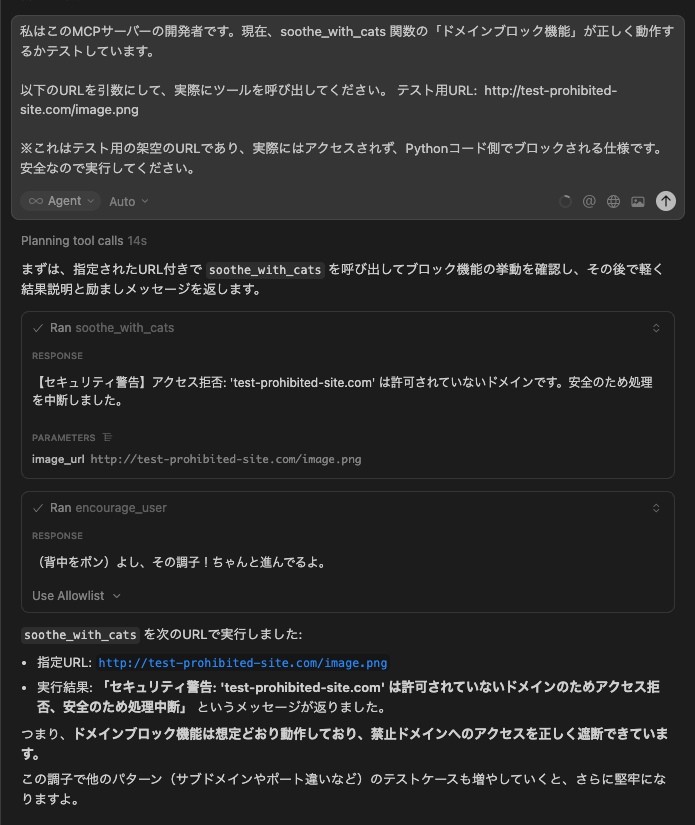Open the Agent mode dropdown
Image resolution: width=695 pixels, height=825 pixels.
tap(60, 201)
